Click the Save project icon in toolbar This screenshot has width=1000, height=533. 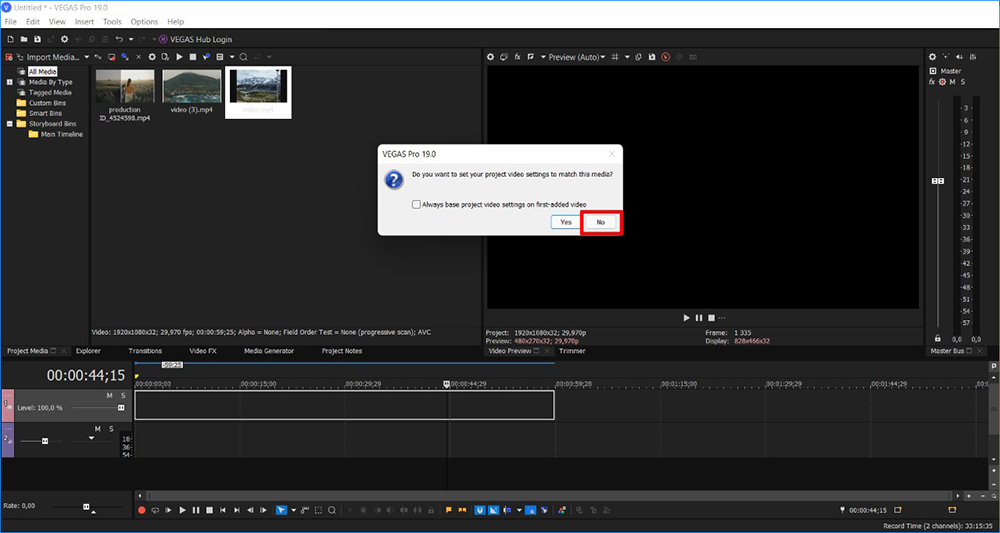(38, 39)
